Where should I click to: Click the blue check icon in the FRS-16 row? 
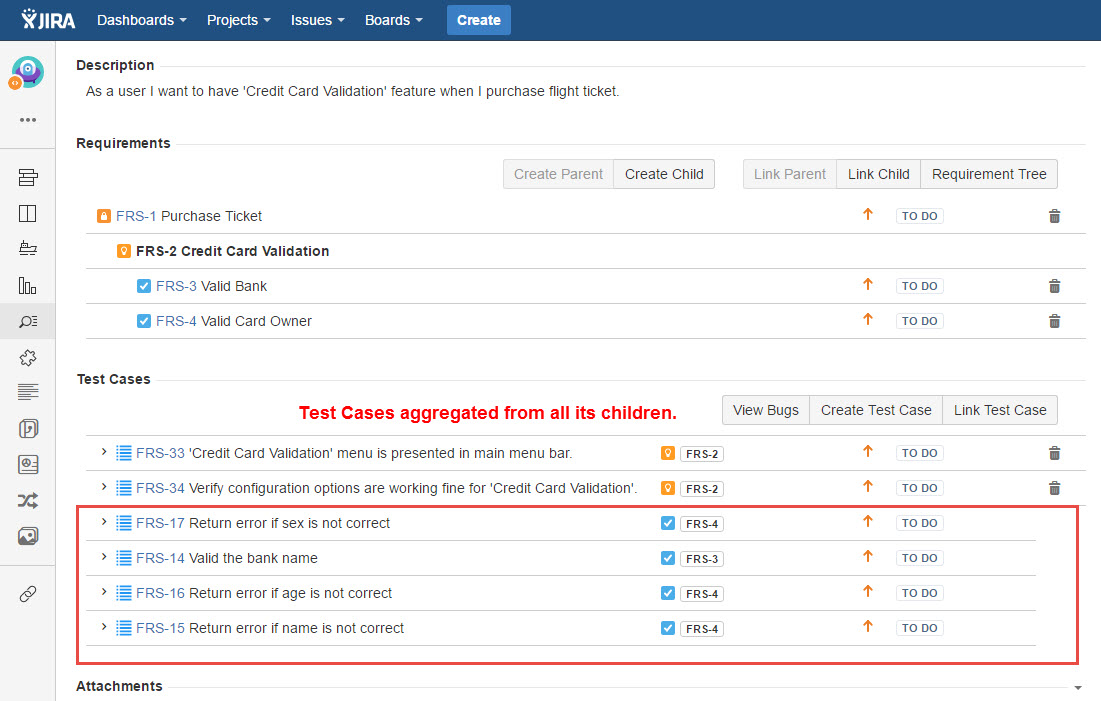(668, 594)
